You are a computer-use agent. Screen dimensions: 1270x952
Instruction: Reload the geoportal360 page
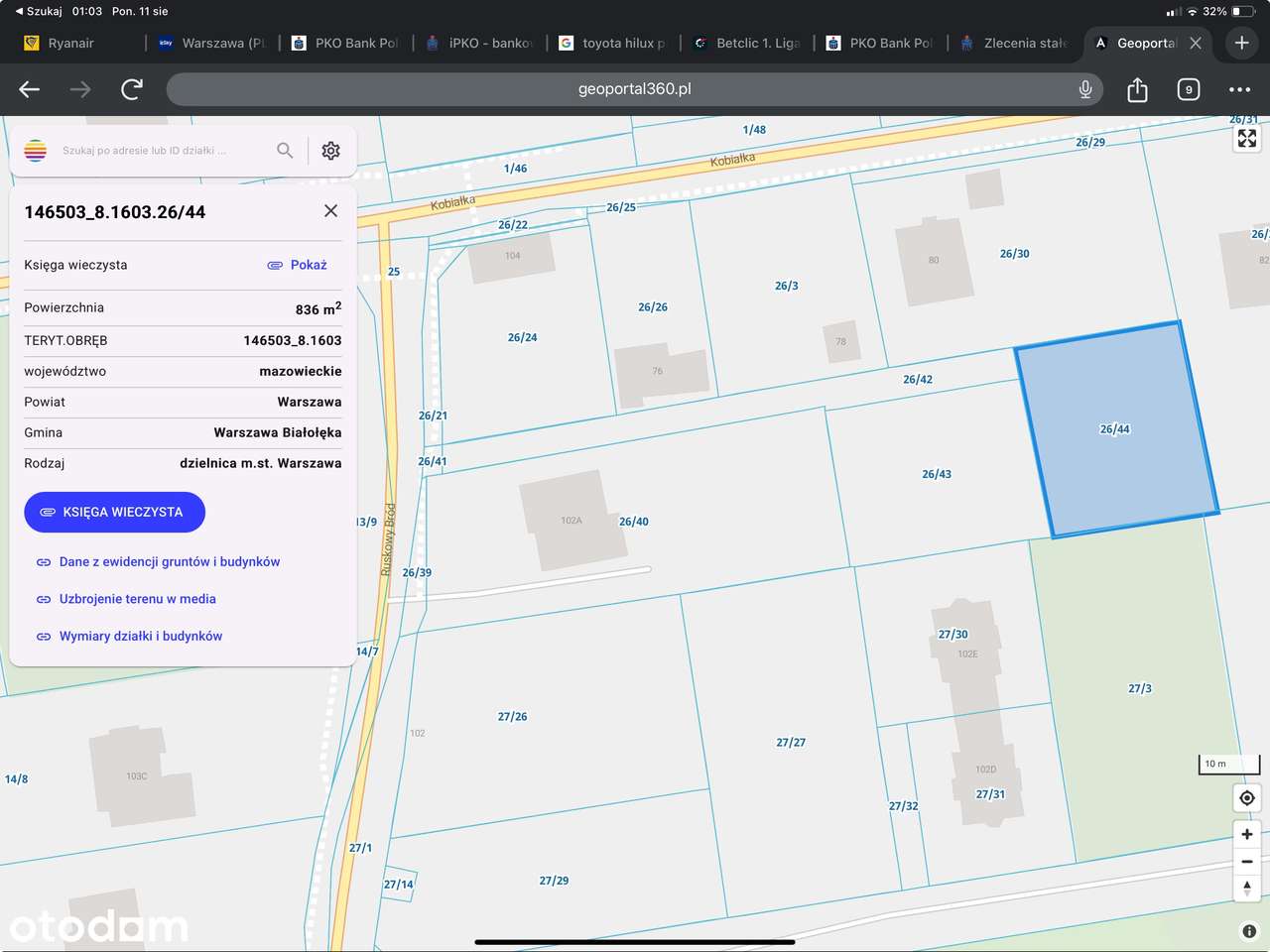[x=132, y=90]
